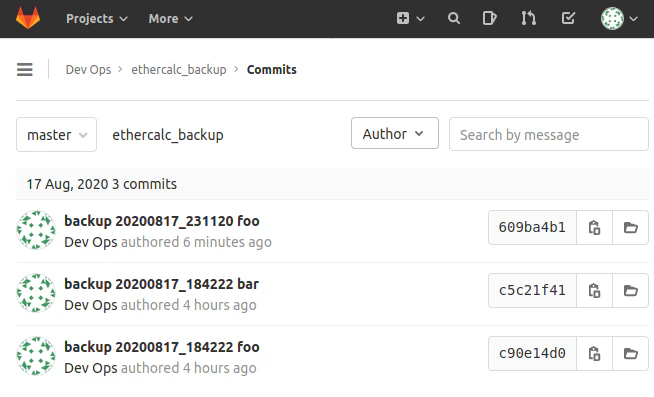Click 'authored 6 minutes ago' timestamp
654x397 pixels.
tap(196, 242)
